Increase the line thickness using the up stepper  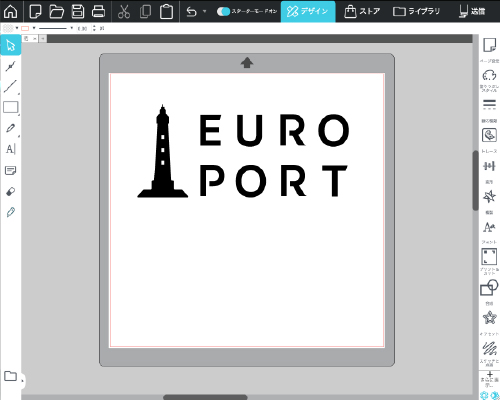[x=94, y=27]
